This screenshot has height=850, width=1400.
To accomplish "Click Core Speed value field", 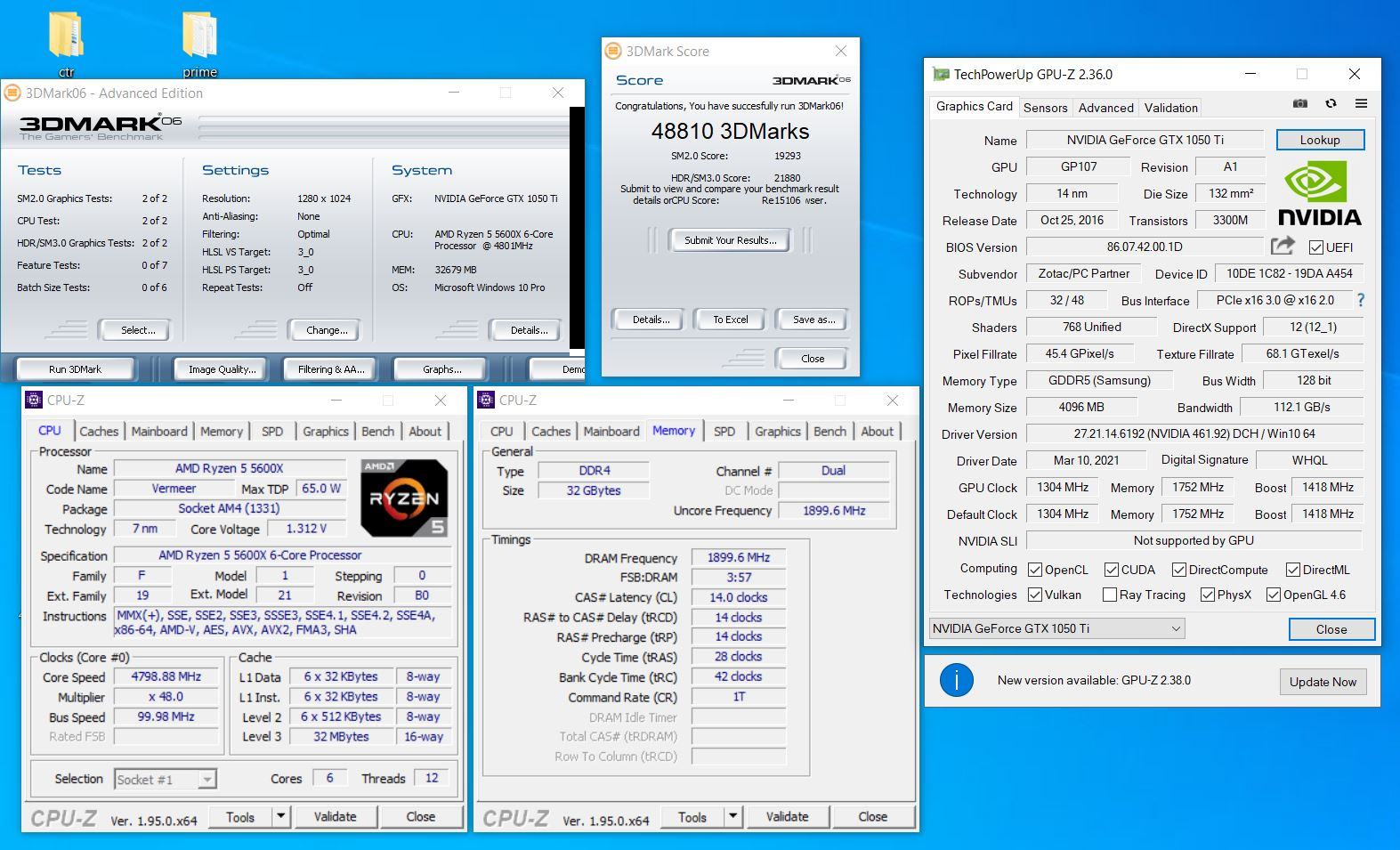I will point(166,676).
